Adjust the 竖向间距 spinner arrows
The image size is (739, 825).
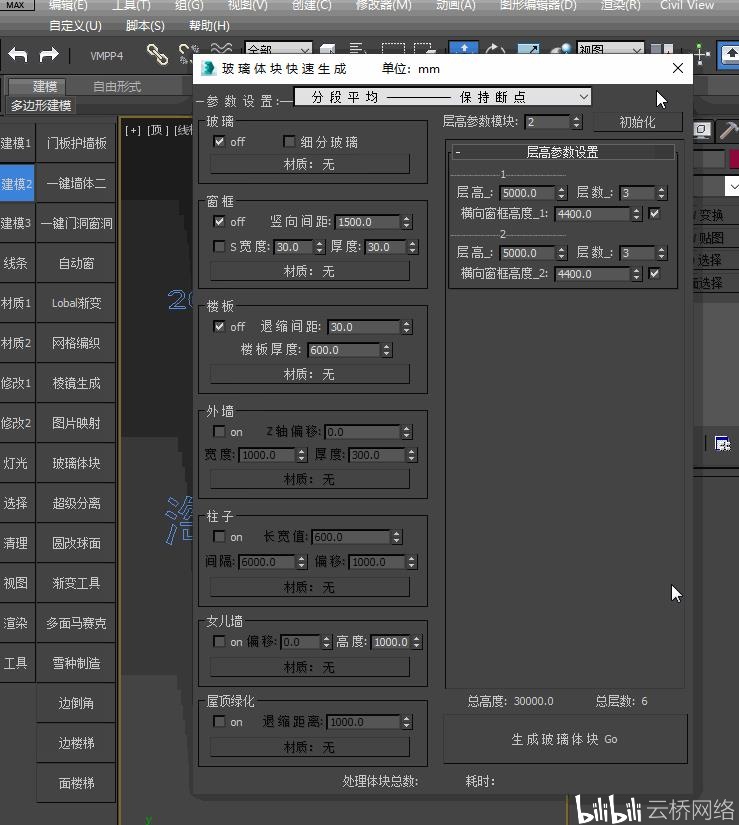tap(406, 222)
